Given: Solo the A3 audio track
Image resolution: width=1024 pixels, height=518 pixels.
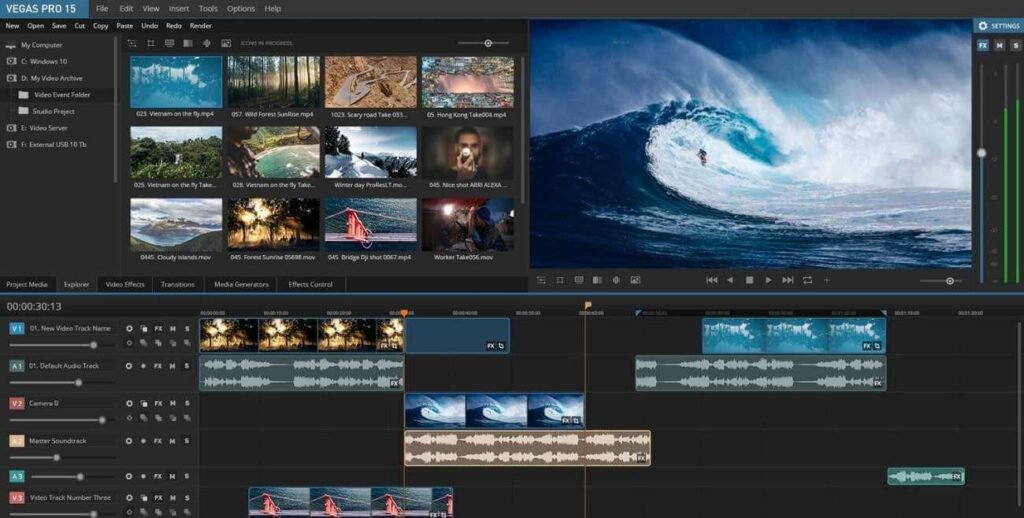Looking at the screenshot, I should pos(187,477).
